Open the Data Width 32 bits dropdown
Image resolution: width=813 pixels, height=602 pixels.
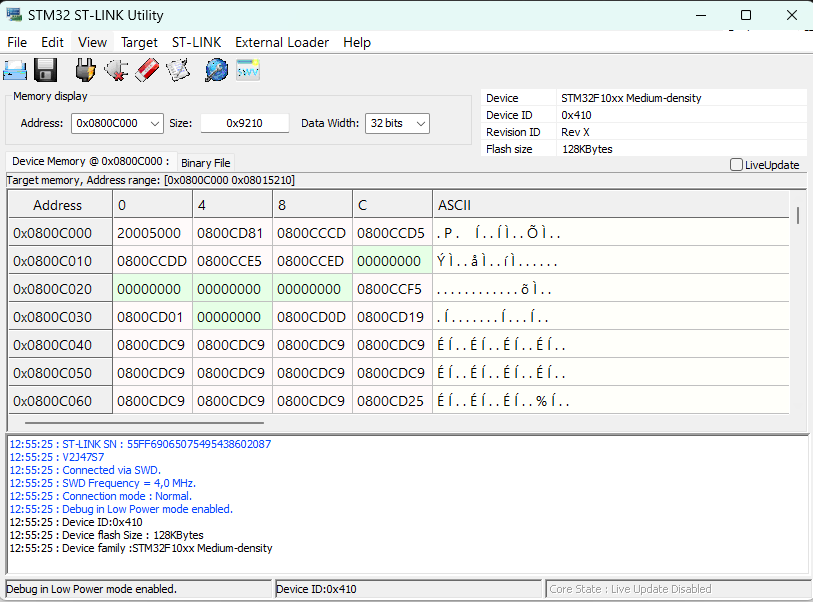click(x=421, y=123)
